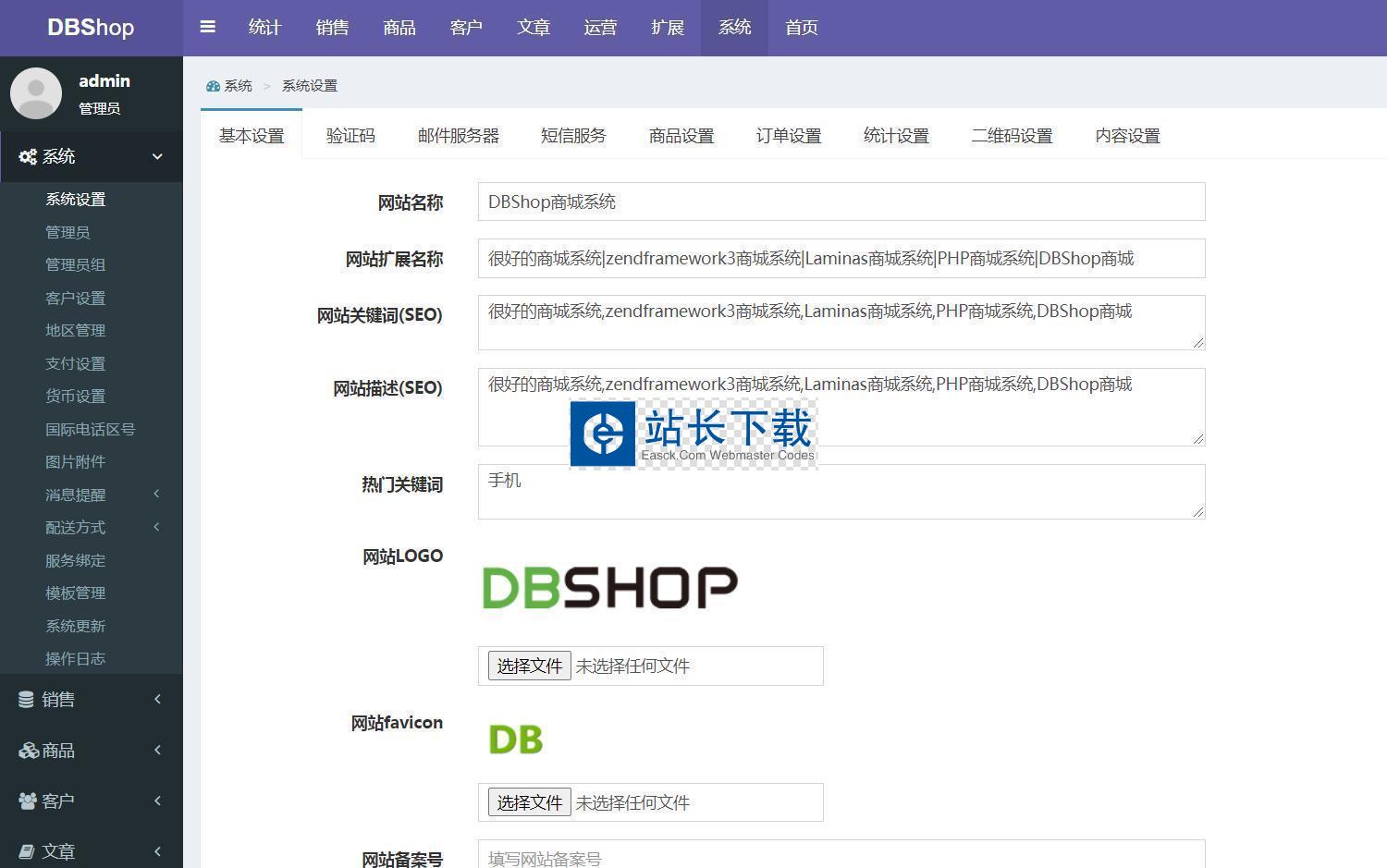Open 支付设置 in the sidebar

(x=75, y=363)
